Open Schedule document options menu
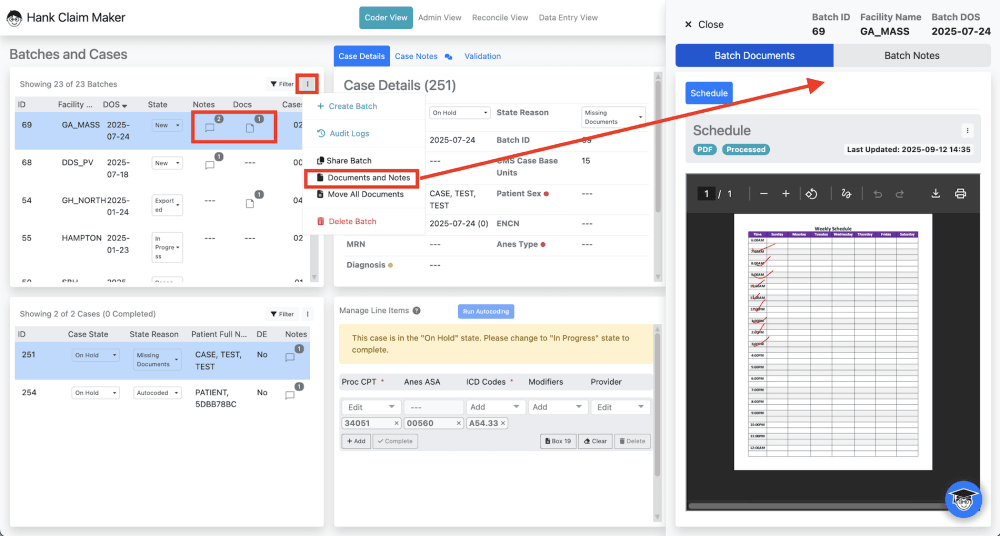The height and width of the screenshot is (536, 1000). [967, 131]
